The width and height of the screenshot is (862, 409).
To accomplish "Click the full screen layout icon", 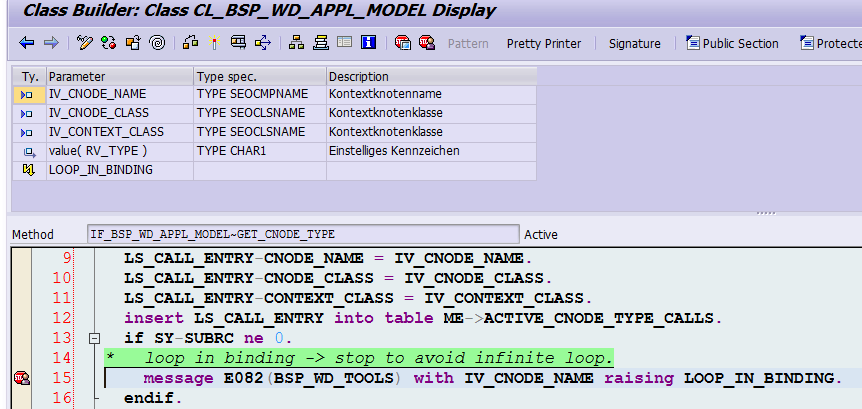I will (x=345, y=42).
